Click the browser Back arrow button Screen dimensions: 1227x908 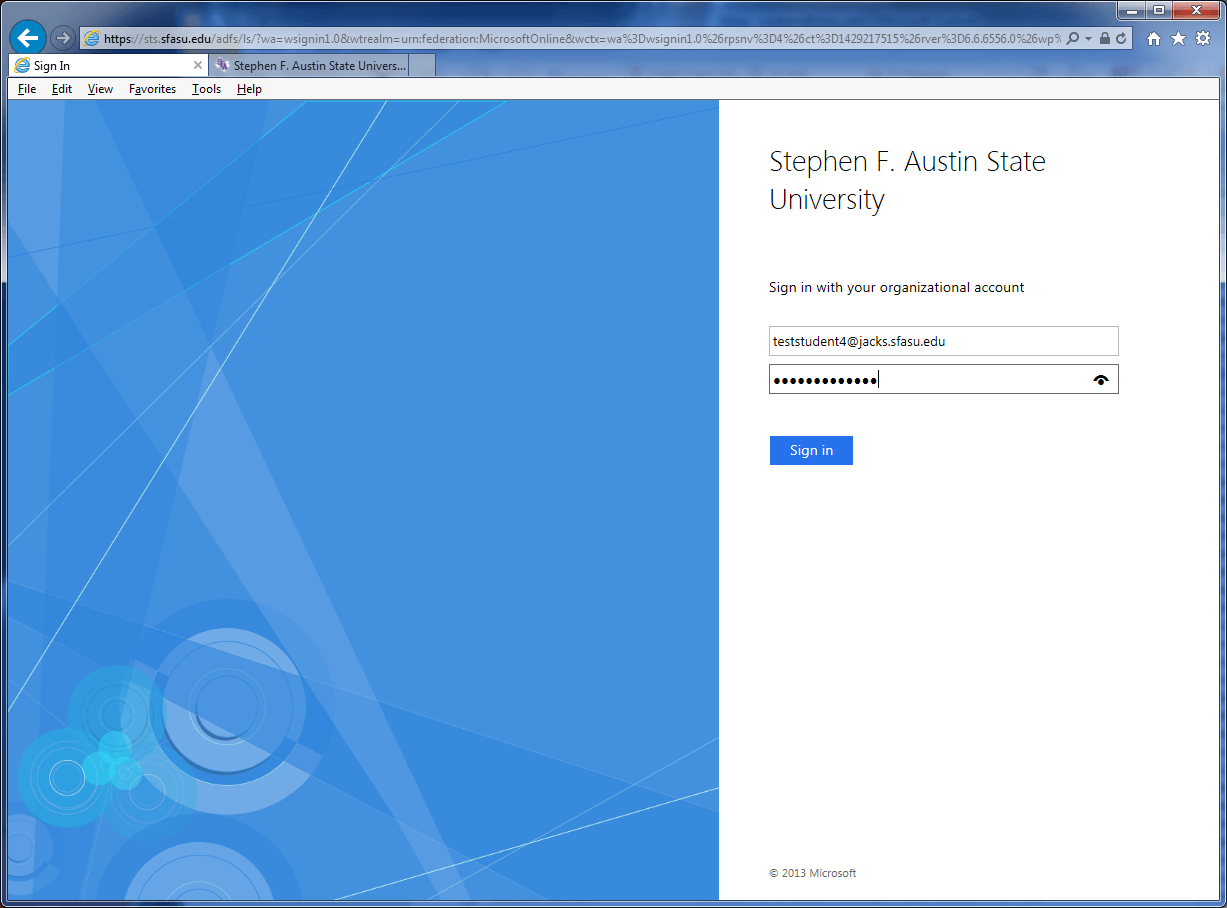(27, 38)
